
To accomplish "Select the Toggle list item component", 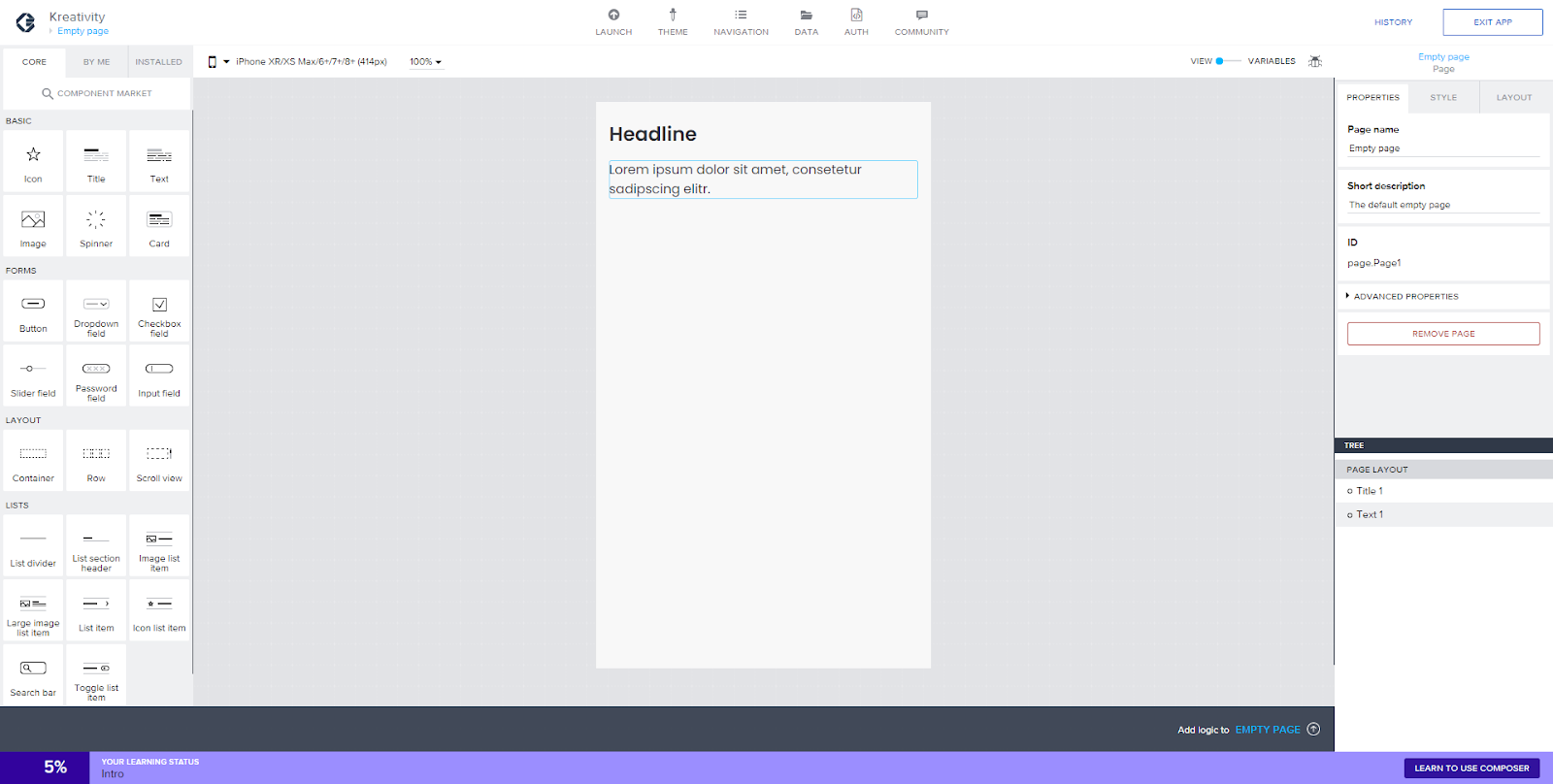I will (x=96, y=675).
